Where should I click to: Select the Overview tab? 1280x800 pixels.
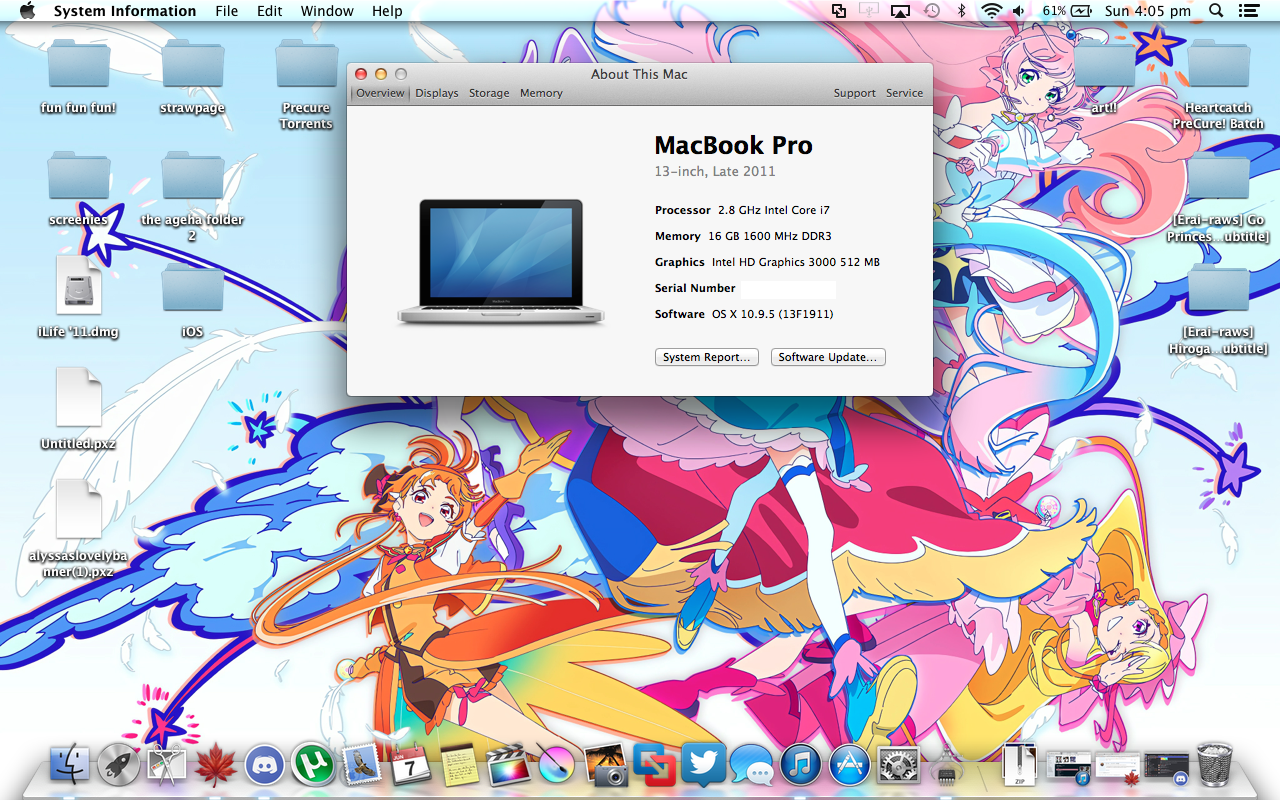[380, 93]
